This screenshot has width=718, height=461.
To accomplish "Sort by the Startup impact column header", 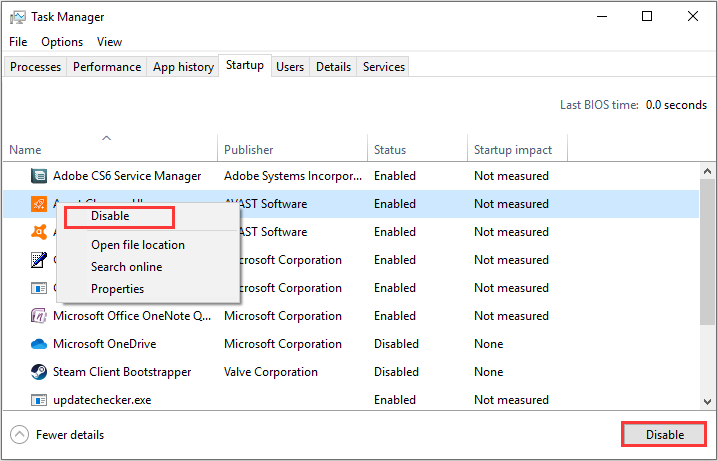I will click(x=517, y=147).
